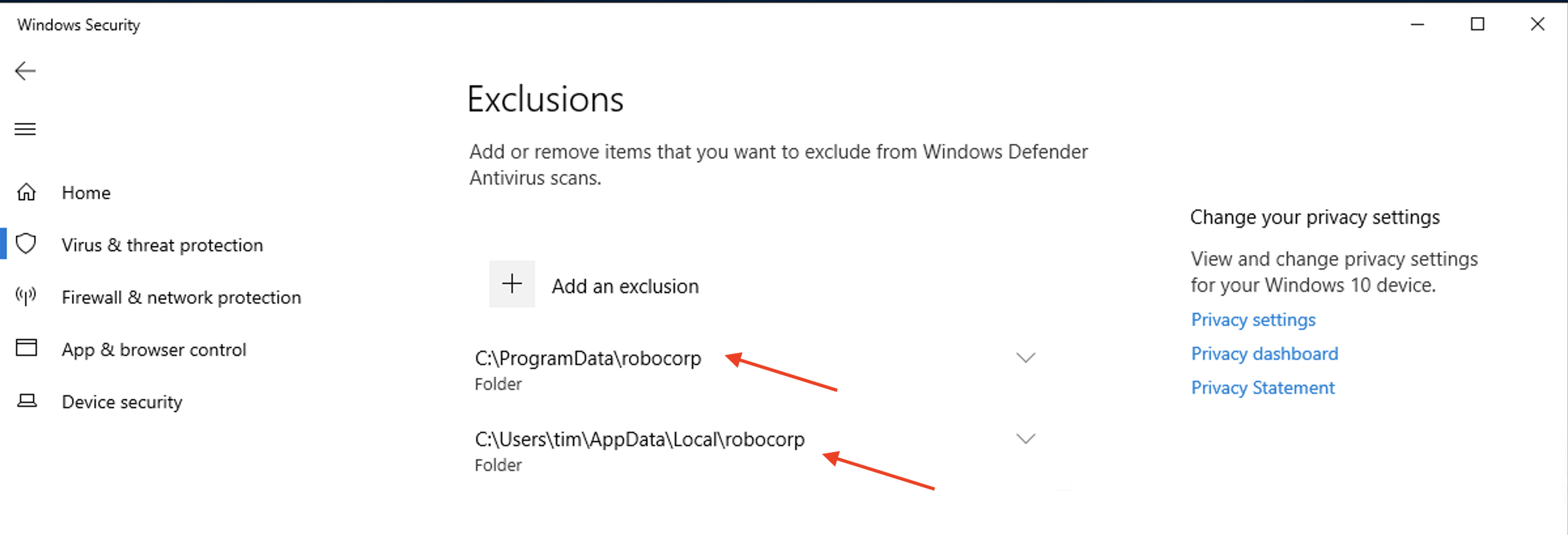Click the Virus & threat protection shield icon

click(26, 244)
